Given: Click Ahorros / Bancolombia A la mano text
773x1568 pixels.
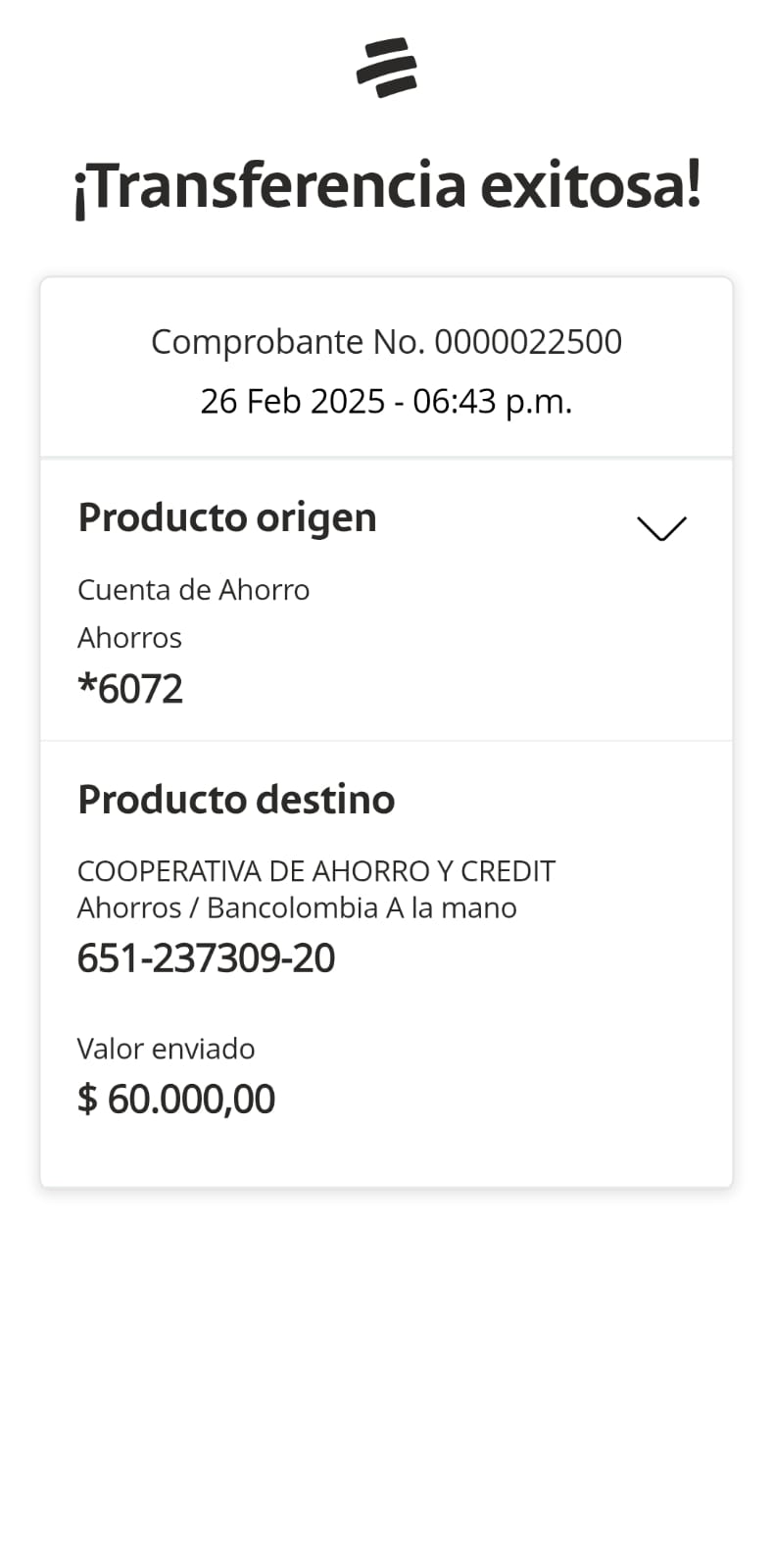Looking at the screenshot, I should click(297, 908).
